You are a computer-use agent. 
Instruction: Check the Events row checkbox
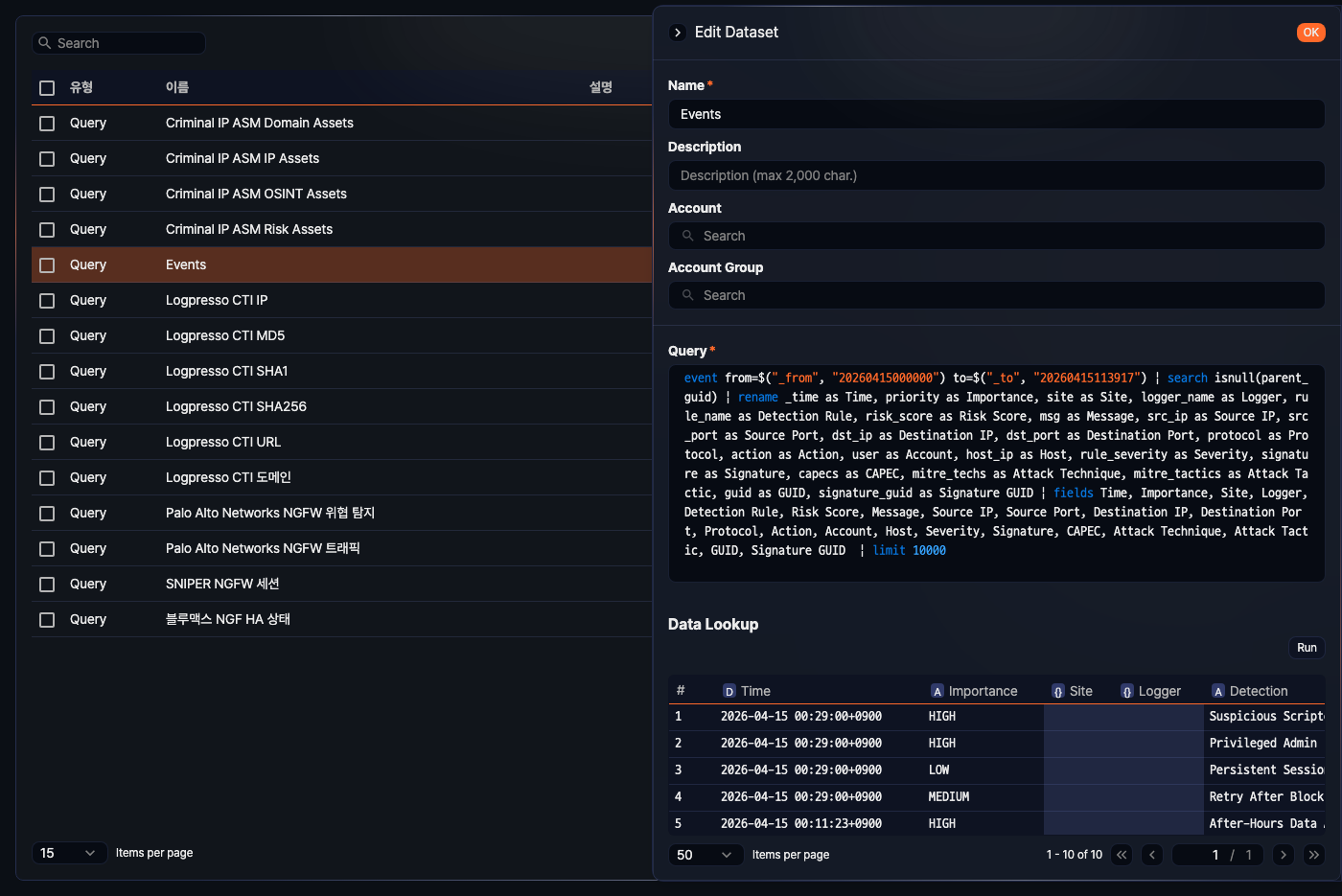(46, 264)
